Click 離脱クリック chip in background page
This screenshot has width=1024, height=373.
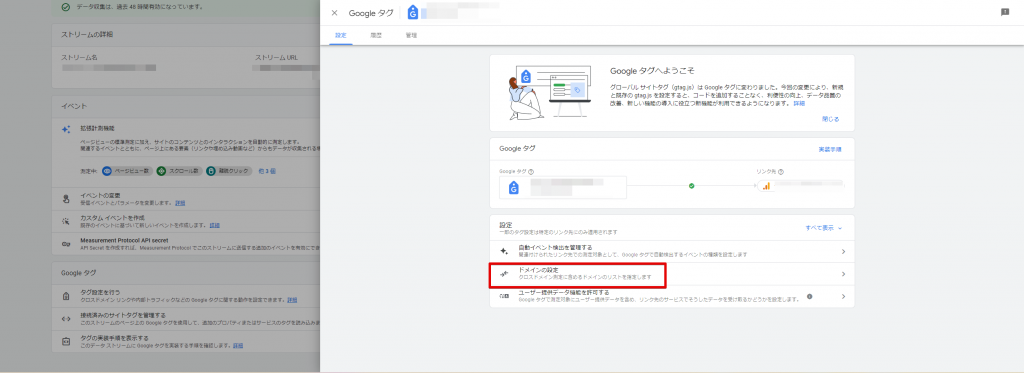pyautogui.click(x=229, y=171)
